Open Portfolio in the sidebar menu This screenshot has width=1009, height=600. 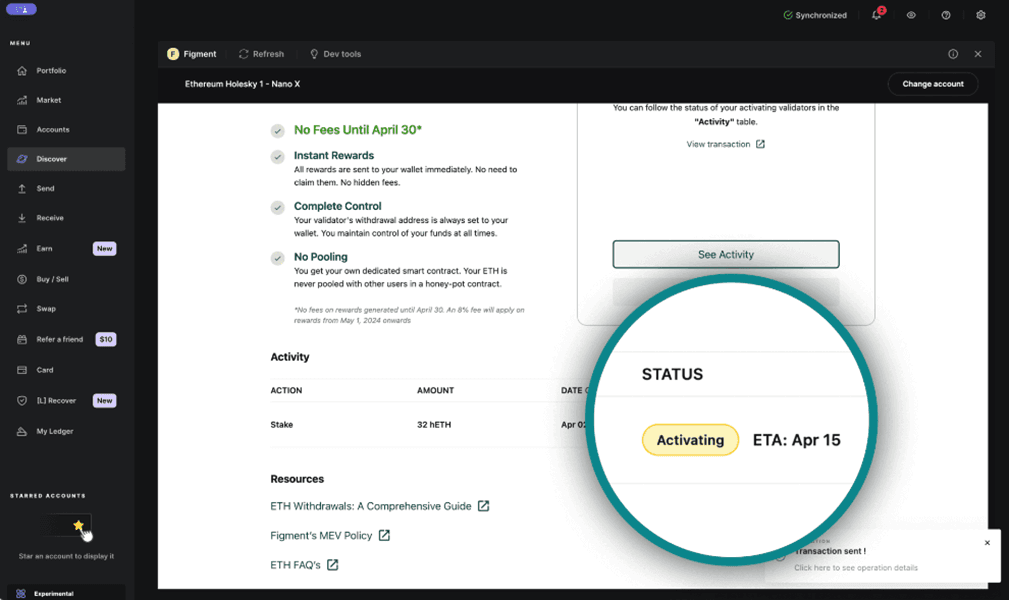click(51, 71)
